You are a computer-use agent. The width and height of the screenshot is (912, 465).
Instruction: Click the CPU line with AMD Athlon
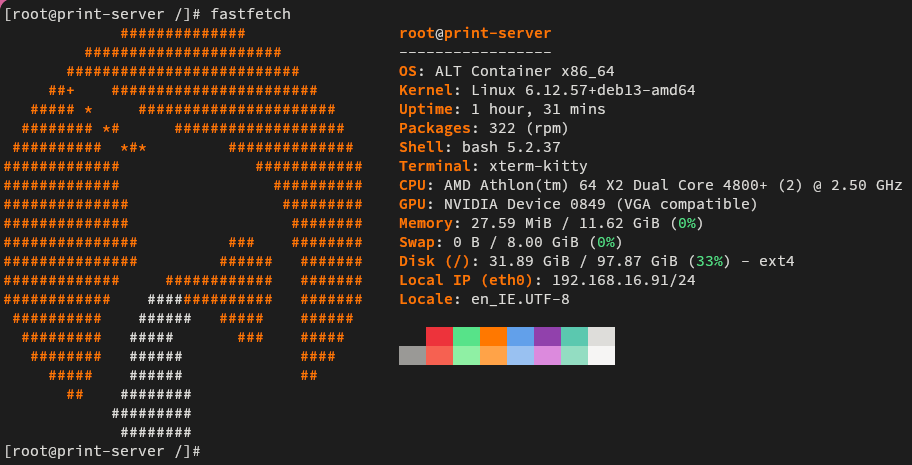coord(650,186)
